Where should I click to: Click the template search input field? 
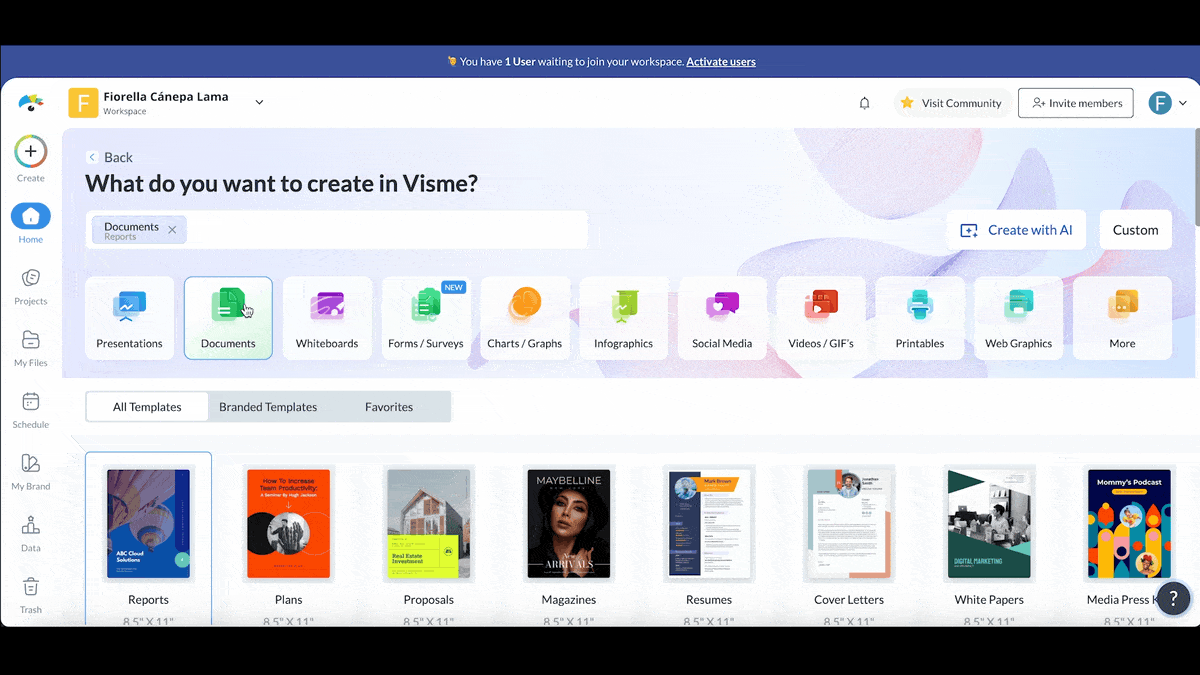tap(385, 230)
